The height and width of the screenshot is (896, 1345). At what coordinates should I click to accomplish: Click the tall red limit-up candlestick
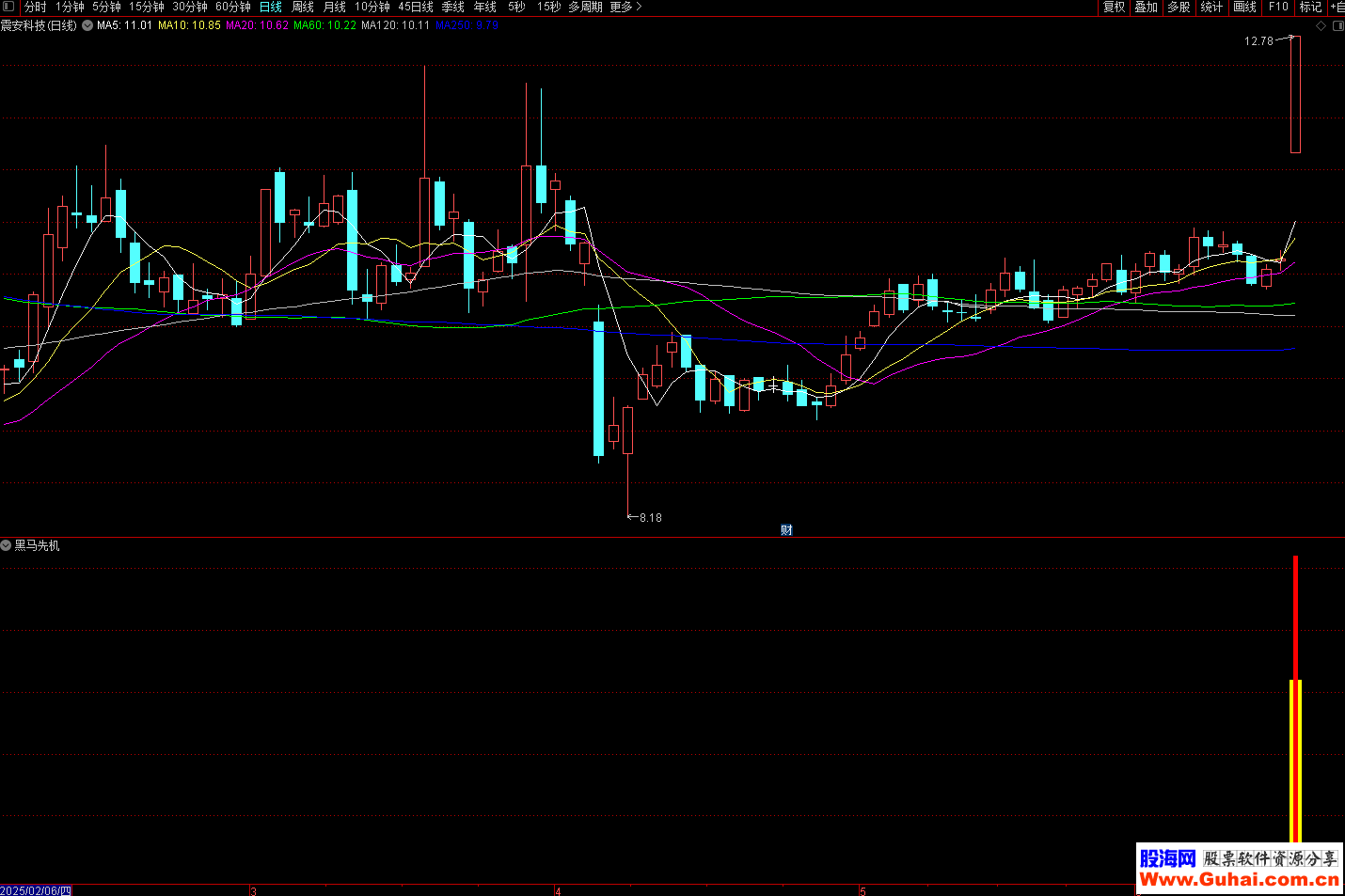click(1295, 94)
